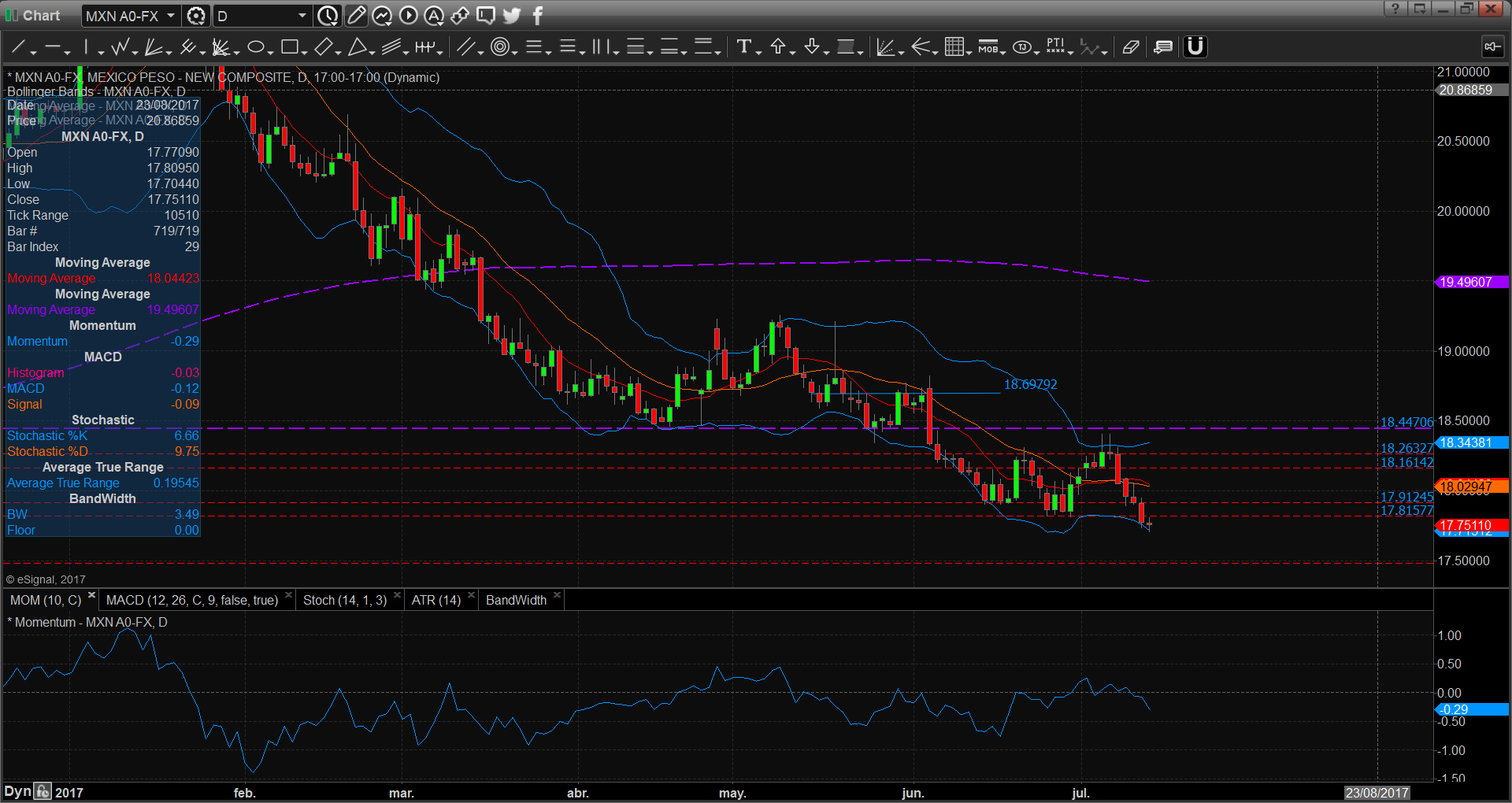Screen dimensions: 1512x803
Task: Select the cycle brackets tool
Action: pos(424,47)
